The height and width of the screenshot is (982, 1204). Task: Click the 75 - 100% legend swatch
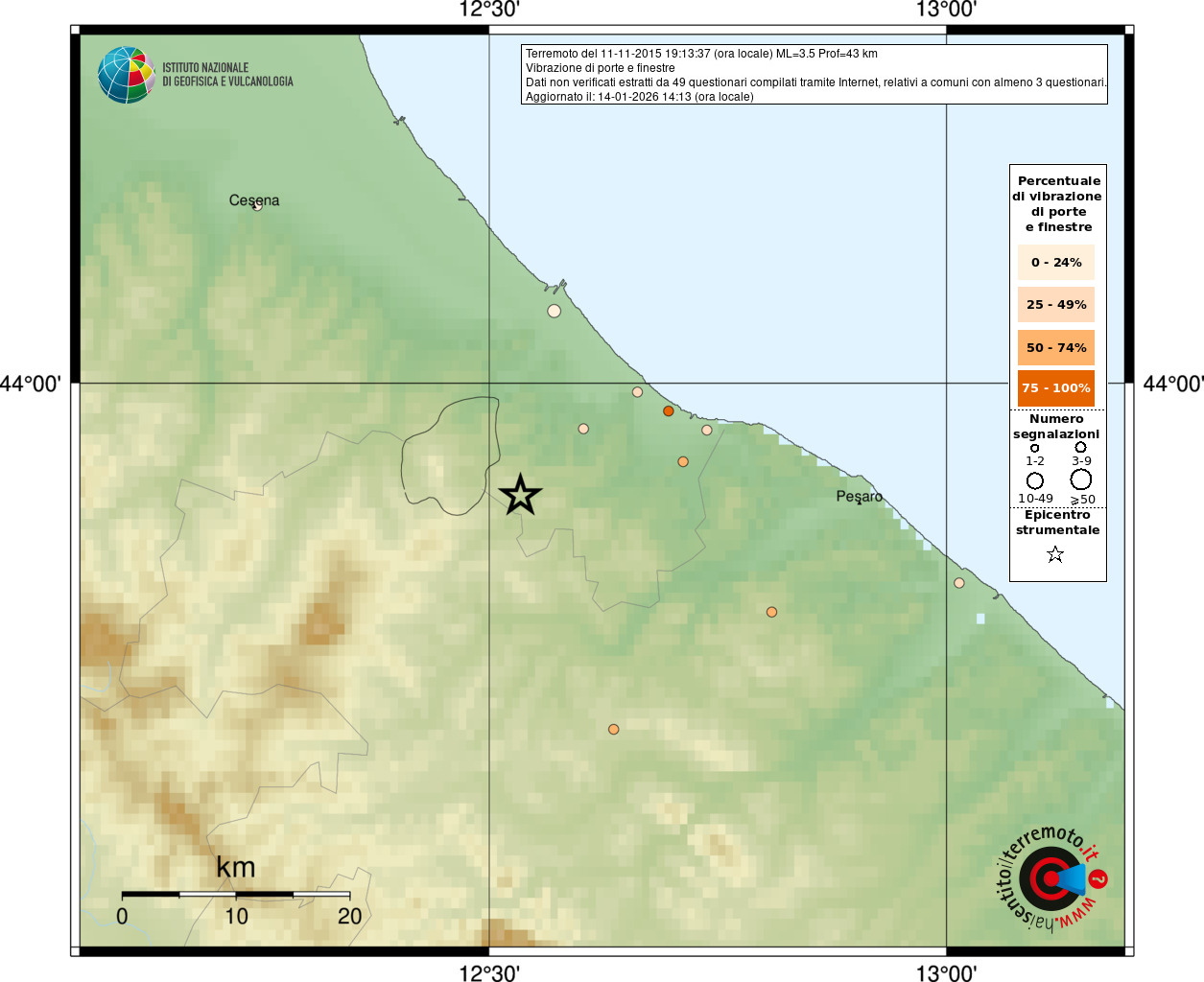[1056, 388]
